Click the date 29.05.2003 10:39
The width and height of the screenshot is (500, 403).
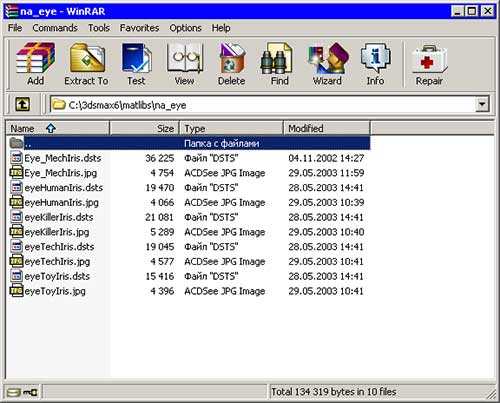pyautogui.click(x=326, y=202)
